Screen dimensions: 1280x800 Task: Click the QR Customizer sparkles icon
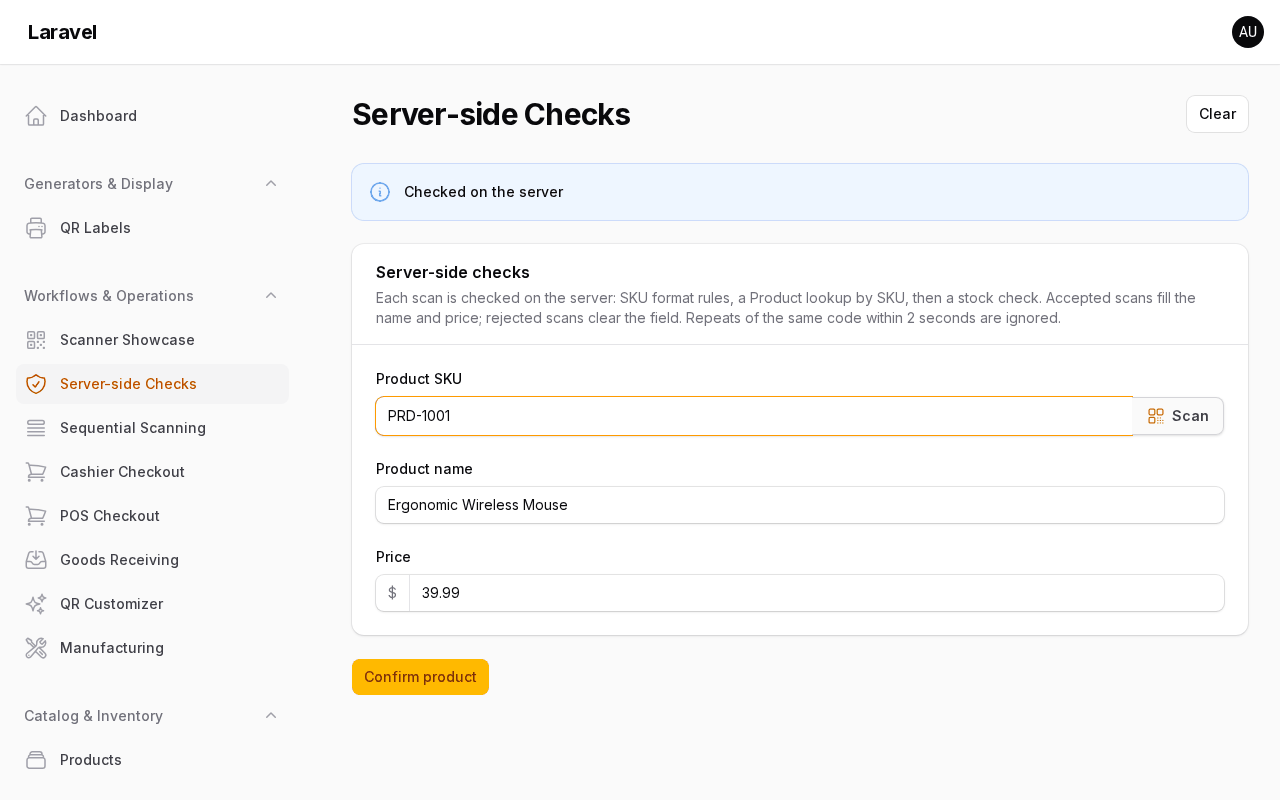[36, 604]
